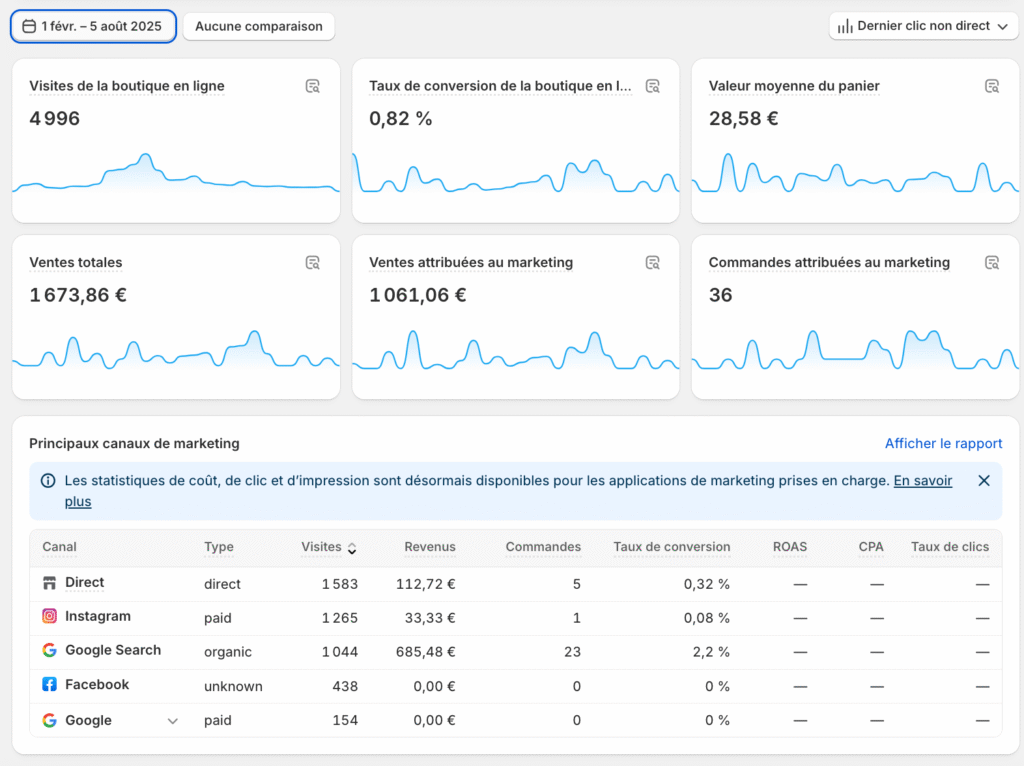
Task: Open report icon on Valeur moyenne du panier card
Action: point(992,86)
